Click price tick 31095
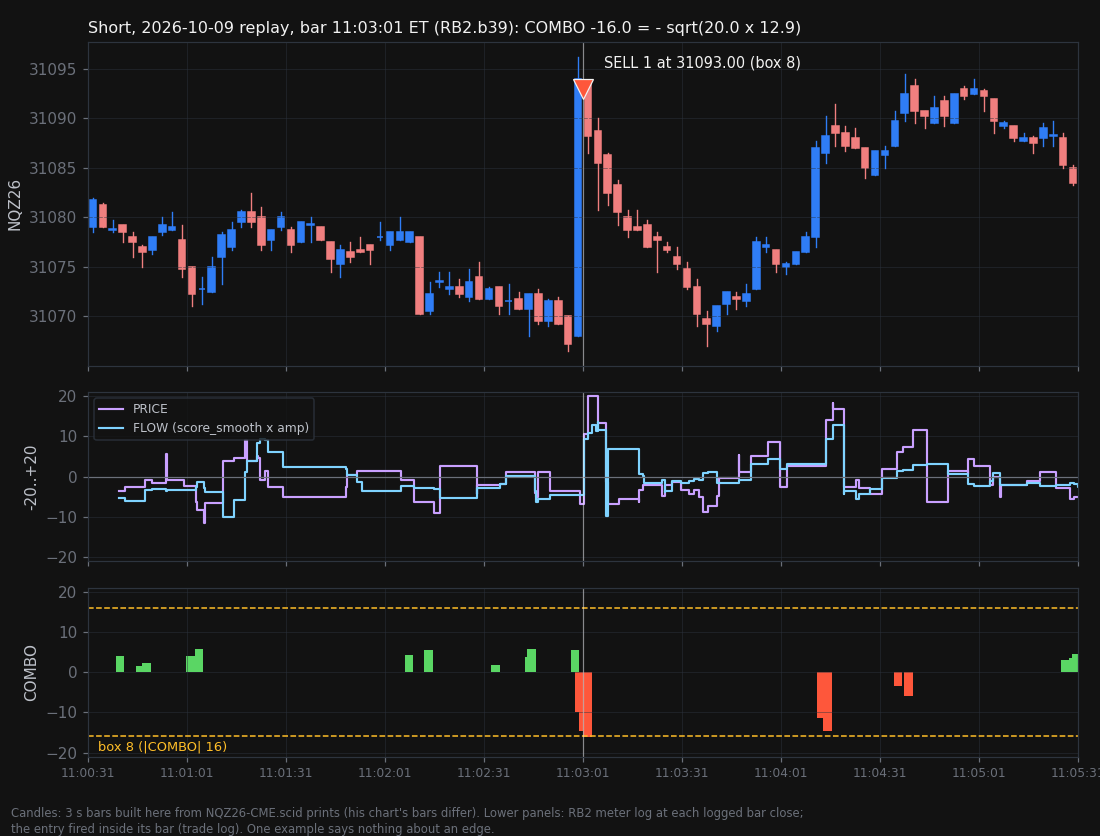This screenshot has height=836, width=1100. click(53, 69)
